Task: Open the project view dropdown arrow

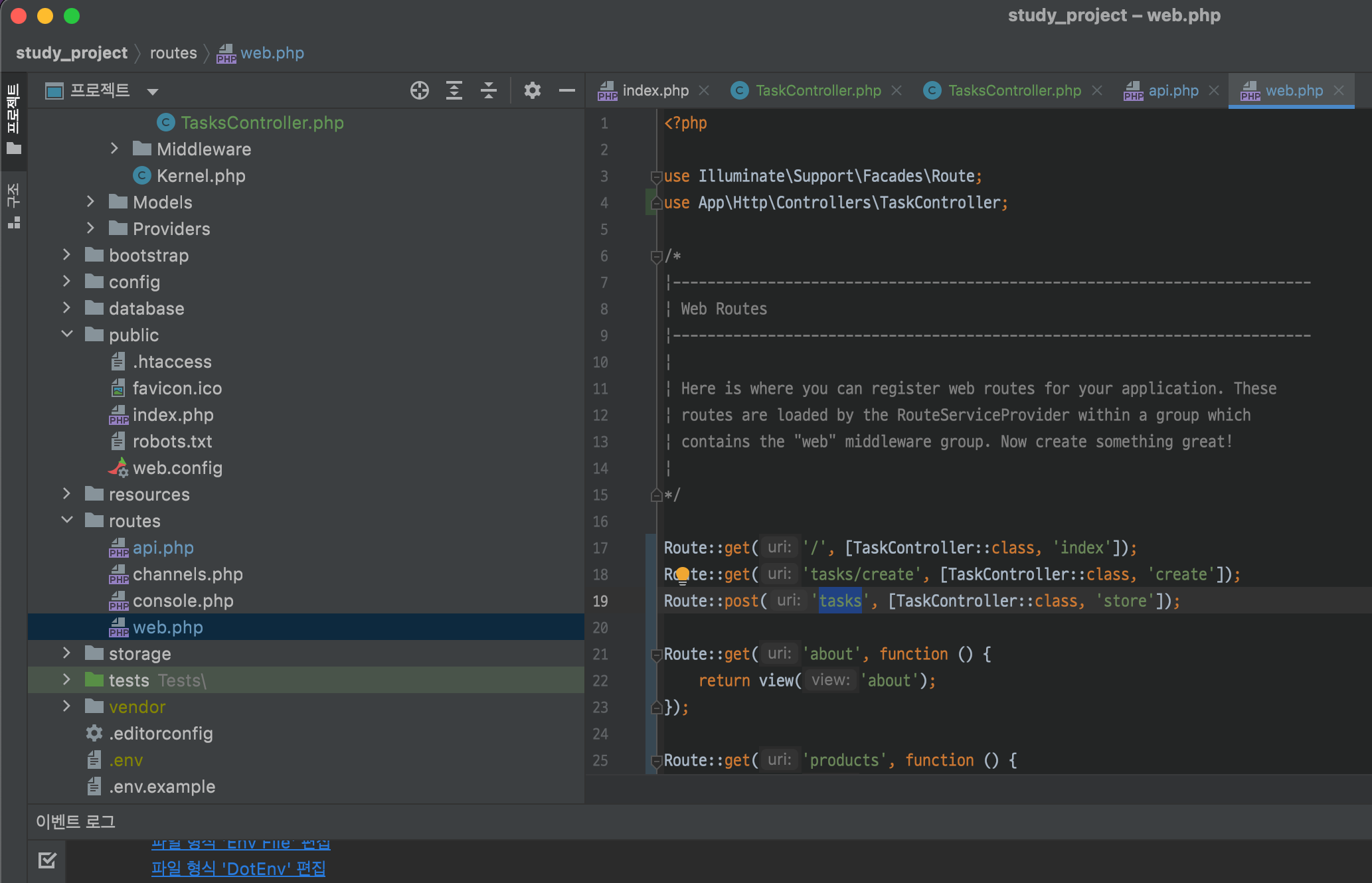Action: pos(153,92)
